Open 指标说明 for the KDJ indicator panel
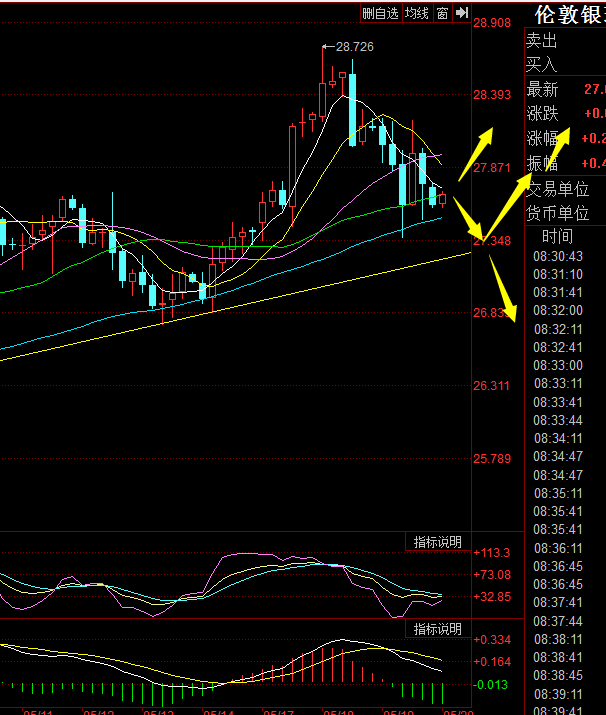Screen dimensions: 606x715 (438, 542)
